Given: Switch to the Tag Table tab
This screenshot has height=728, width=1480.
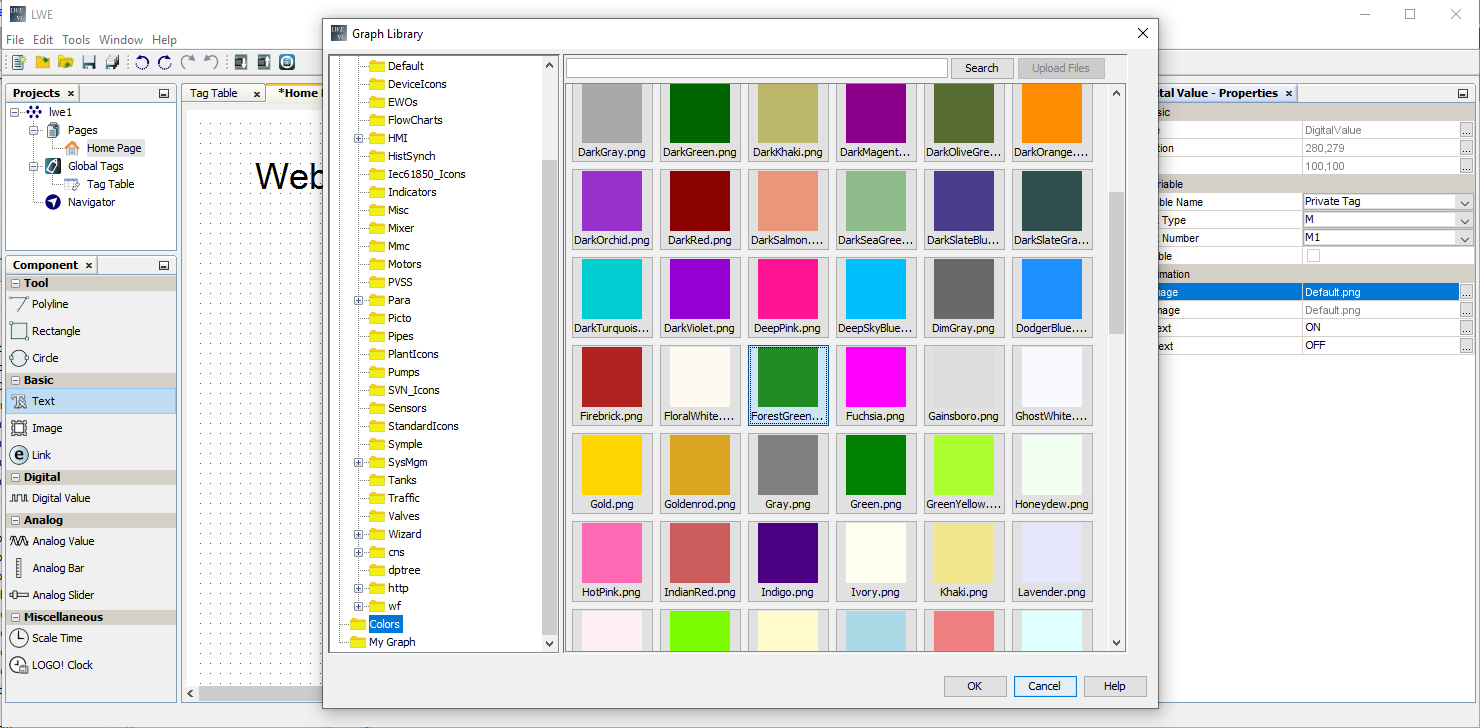Looking at the screenshot, I should pos(214,93).
